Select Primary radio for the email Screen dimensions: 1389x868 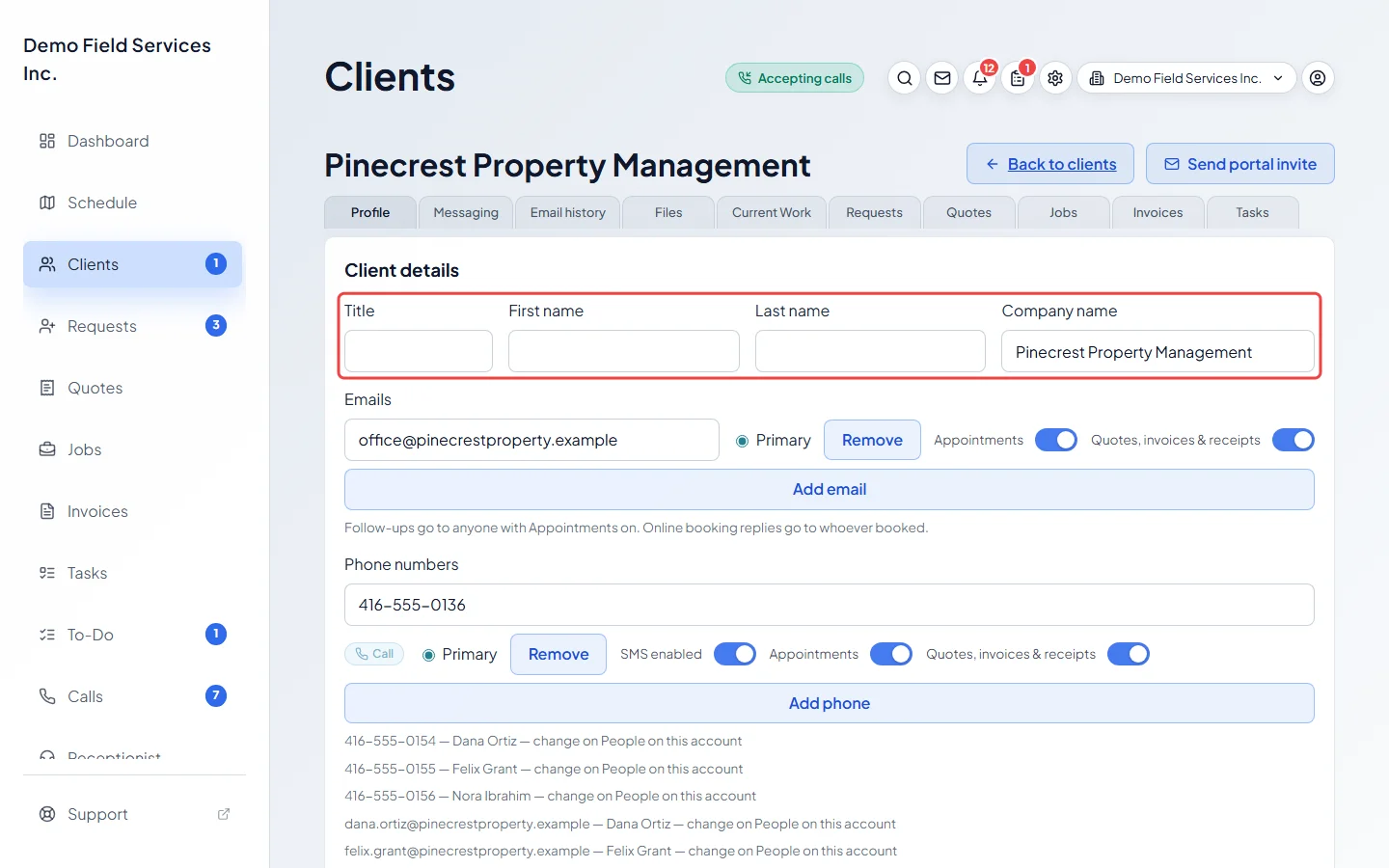click(742, 441)
